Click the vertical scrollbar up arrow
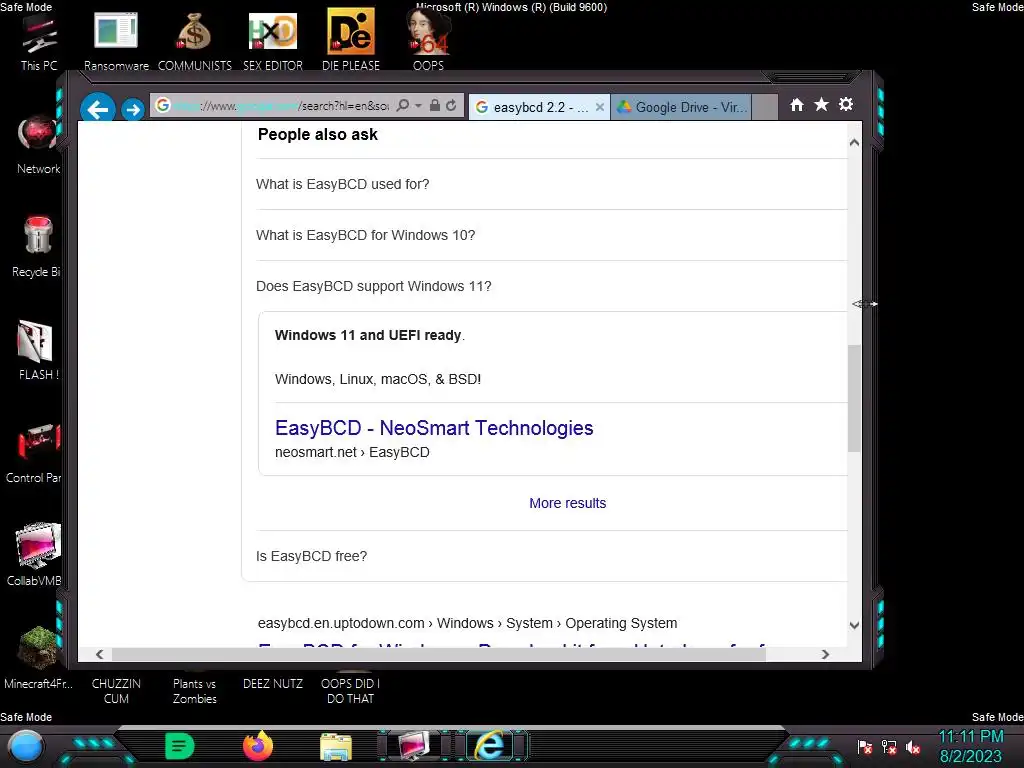 click(x=854, y=142)
